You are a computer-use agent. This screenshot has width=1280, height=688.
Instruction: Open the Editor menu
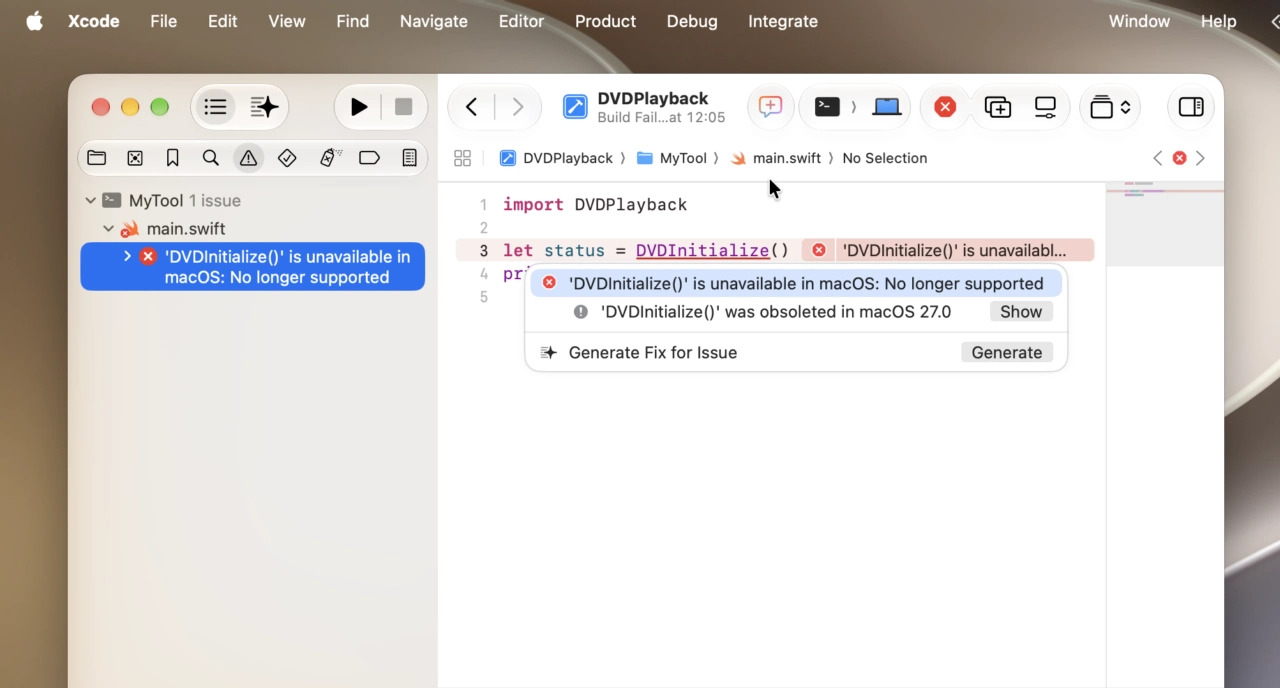(521, 21)
